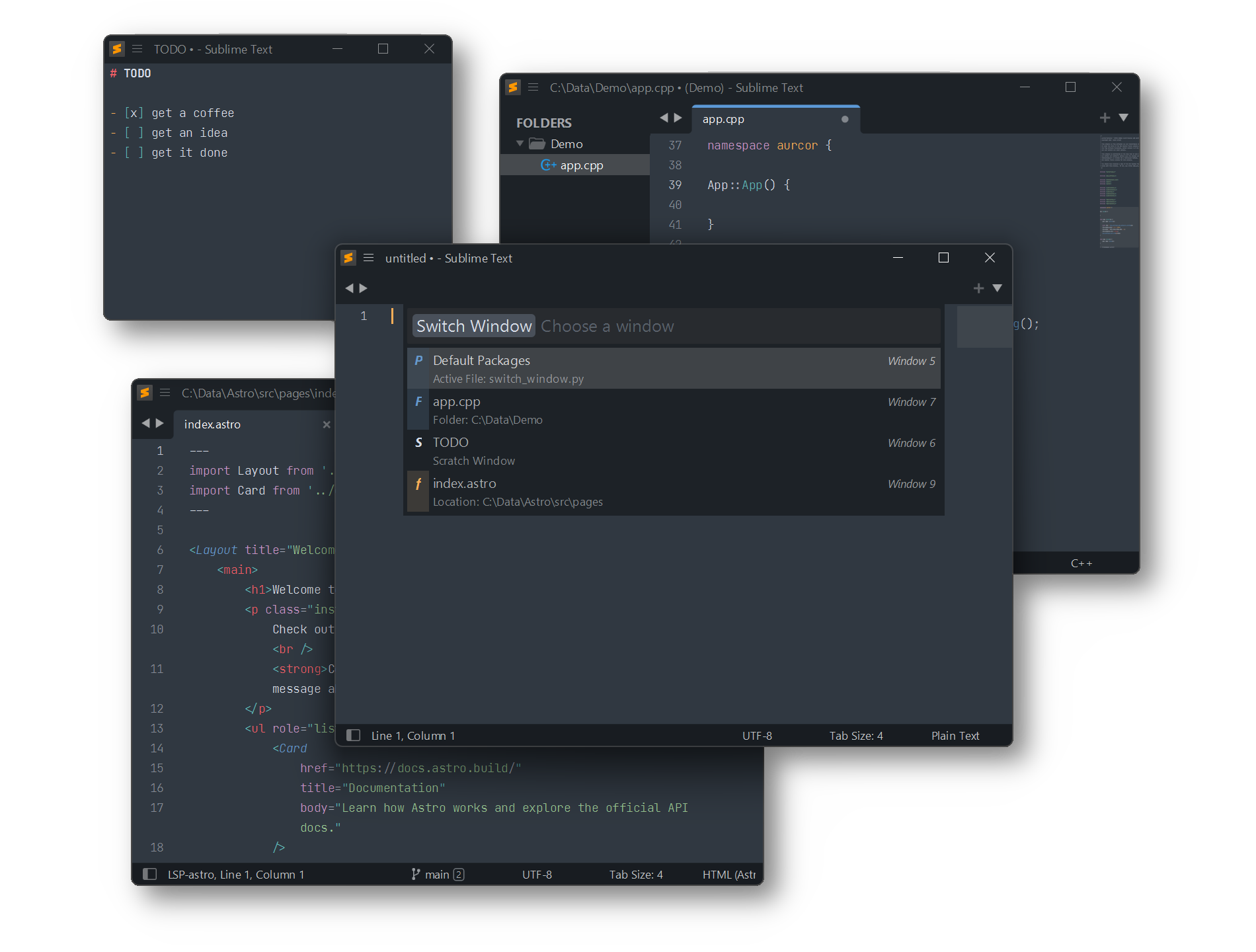The width and height of the screenshot is (1256, 952).
Task: Choose Default Packages Window 5 entry
Action: pos(674,368)
